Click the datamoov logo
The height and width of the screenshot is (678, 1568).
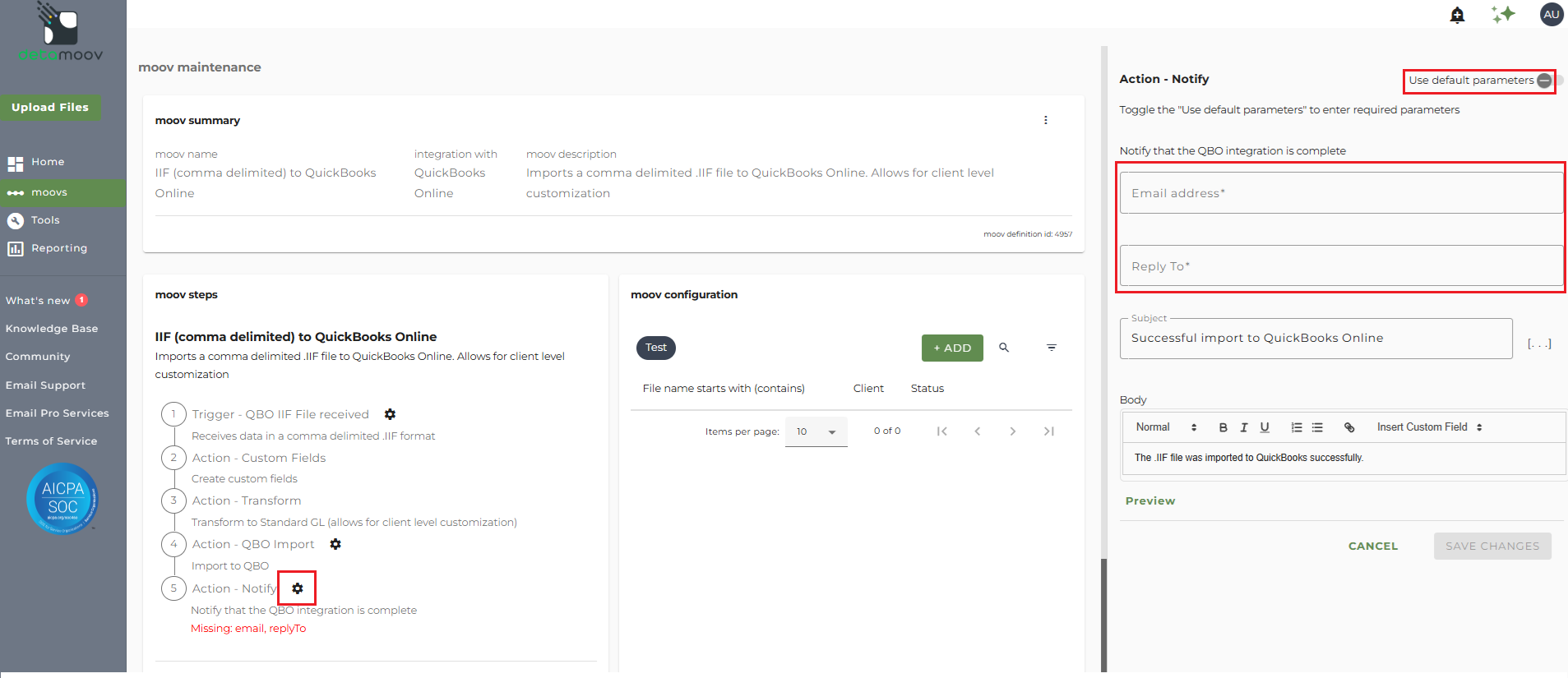(61, 33)
